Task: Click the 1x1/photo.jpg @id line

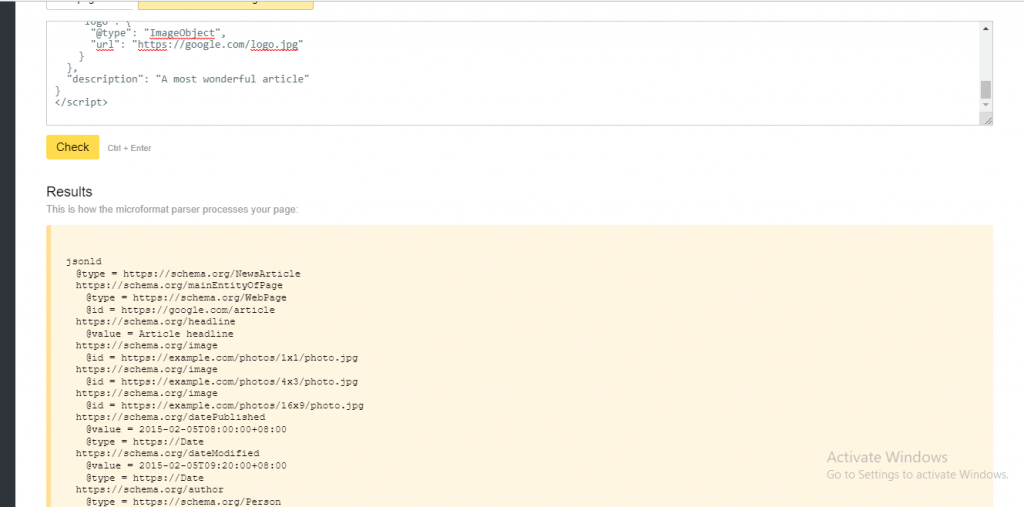Action: [221, 358]
